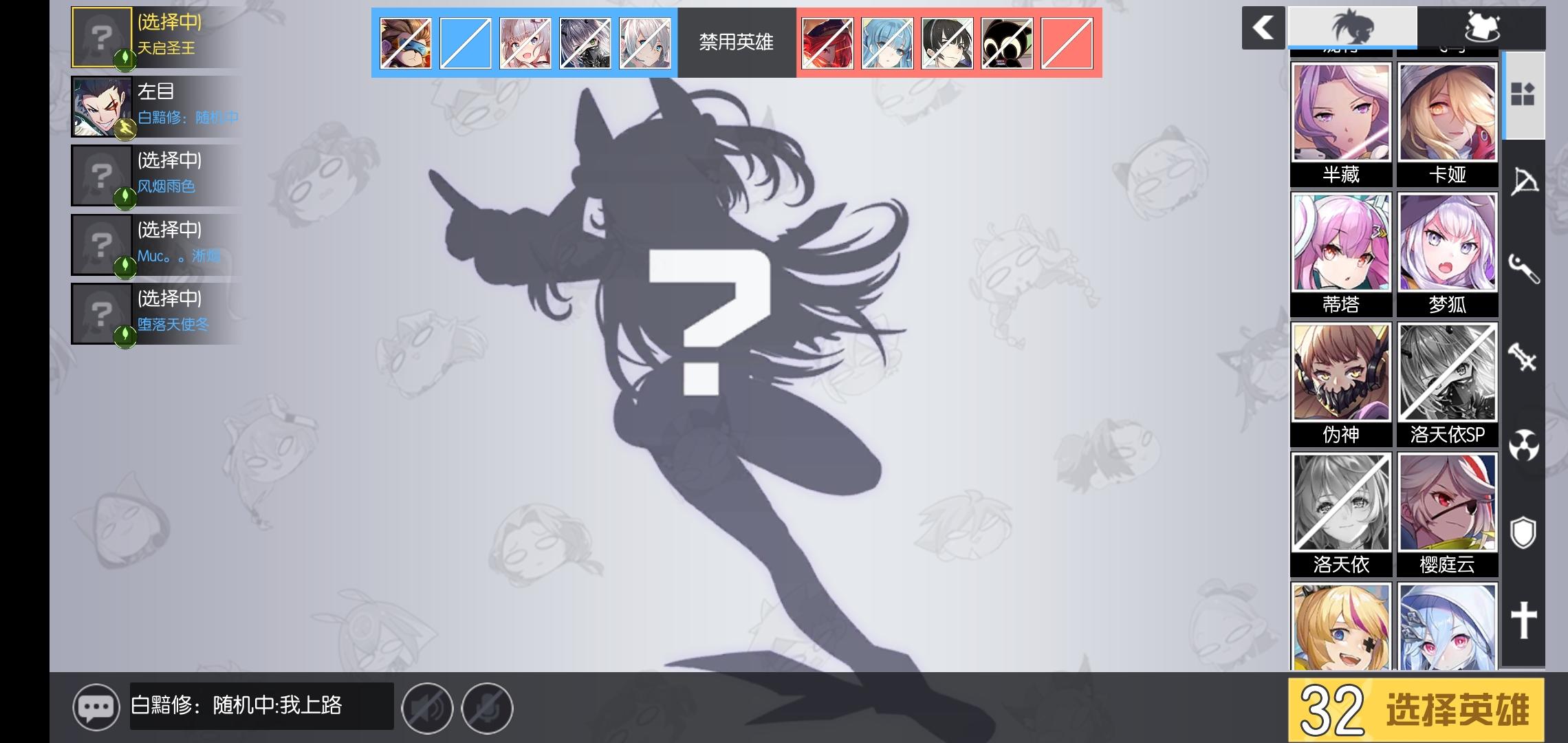This screenshot has height=743, width=1568.
Task: Click the chat message text field
Action: click(261, 706)
